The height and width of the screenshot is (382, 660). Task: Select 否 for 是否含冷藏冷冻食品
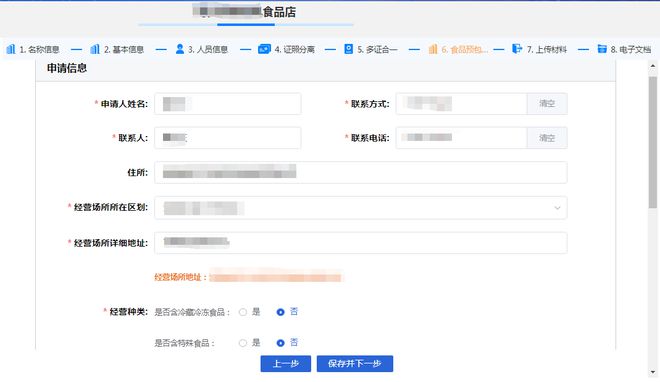click(x=280, y=312)
